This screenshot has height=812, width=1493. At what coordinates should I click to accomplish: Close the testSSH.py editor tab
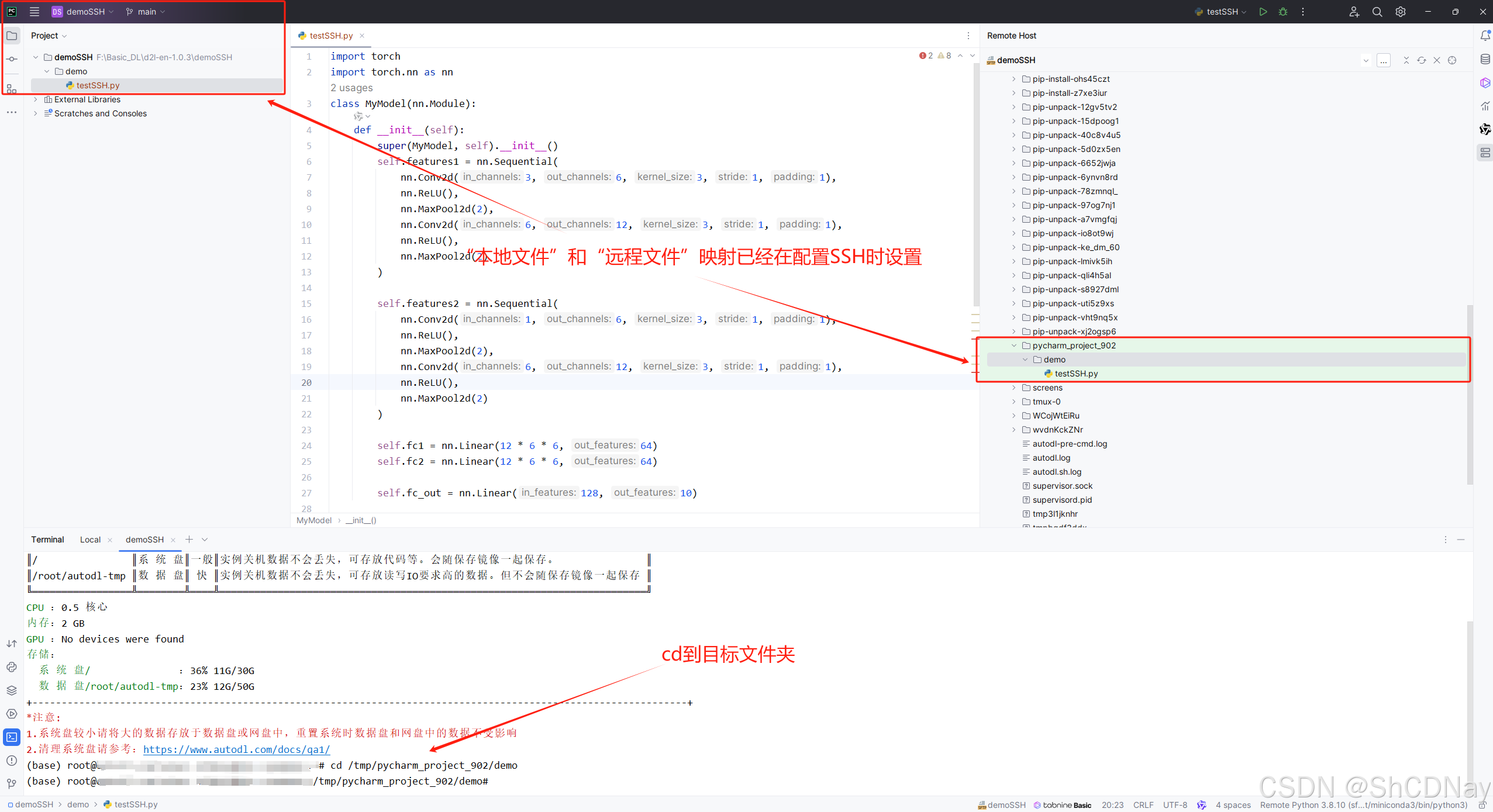(x=362, y=36)
